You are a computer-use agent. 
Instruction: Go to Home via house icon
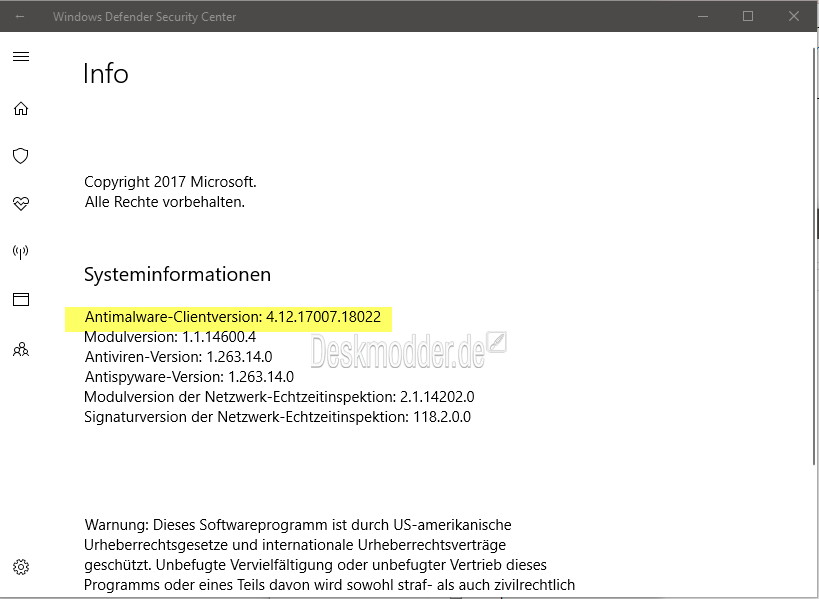click(x=21, y=109)
